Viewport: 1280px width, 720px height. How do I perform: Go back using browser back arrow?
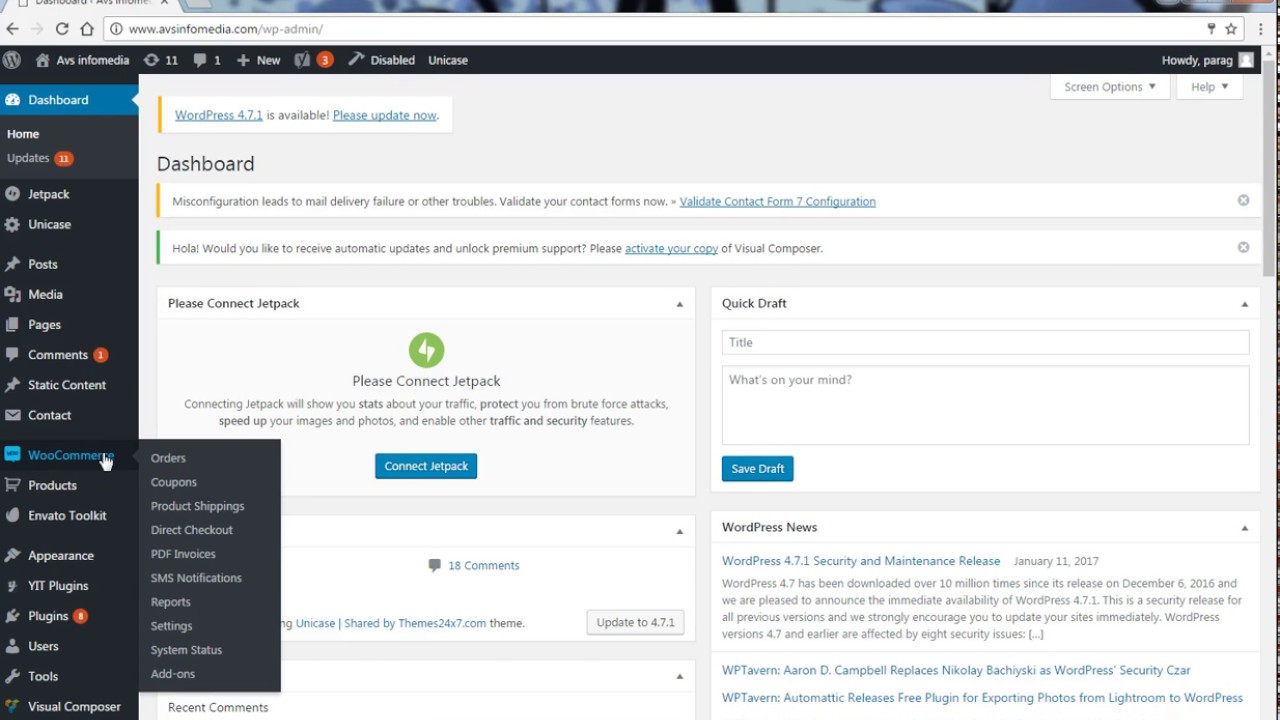[13, 29]
